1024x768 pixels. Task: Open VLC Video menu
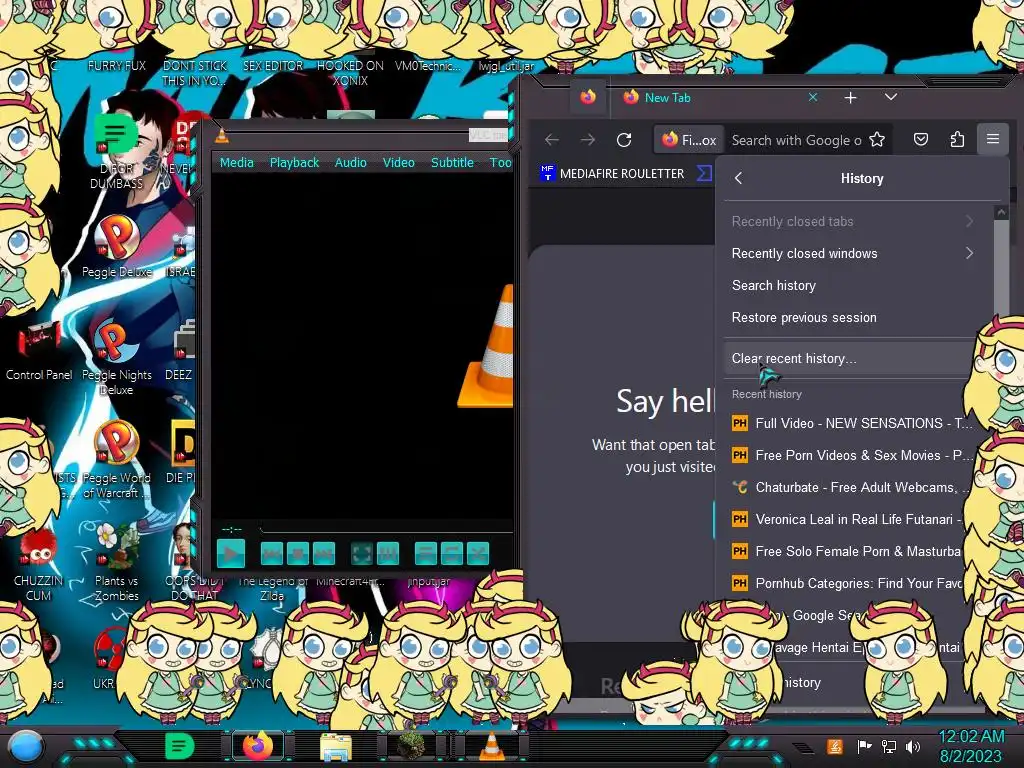(398, 163)
